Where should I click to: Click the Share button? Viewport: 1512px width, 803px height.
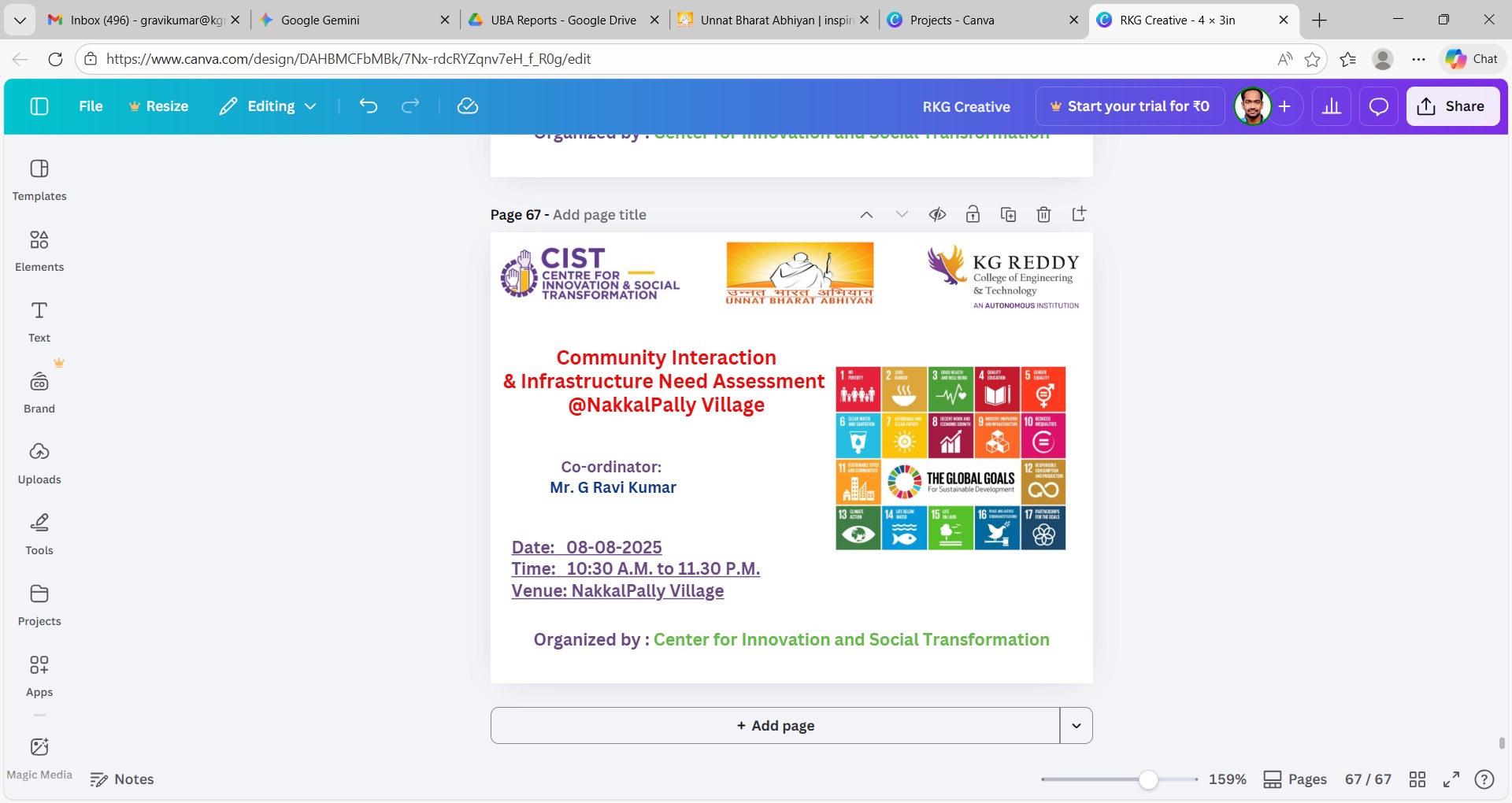point(1452,106)
